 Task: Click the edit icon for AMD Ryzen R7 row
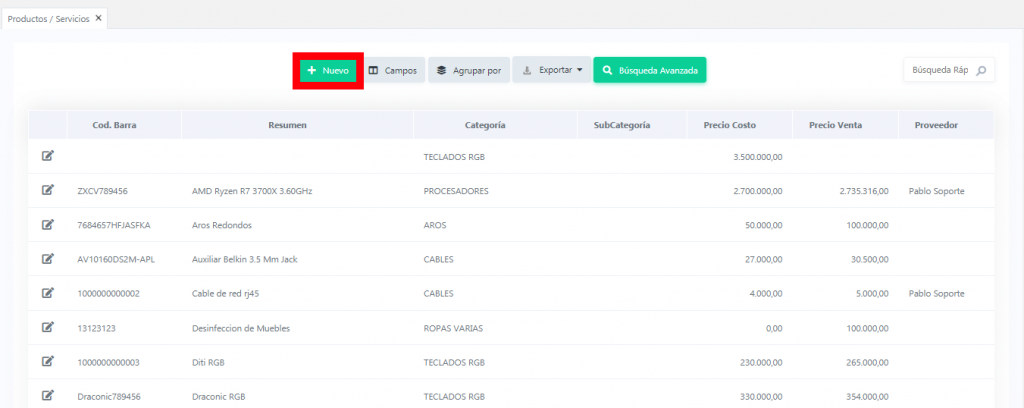coord(48,190)
